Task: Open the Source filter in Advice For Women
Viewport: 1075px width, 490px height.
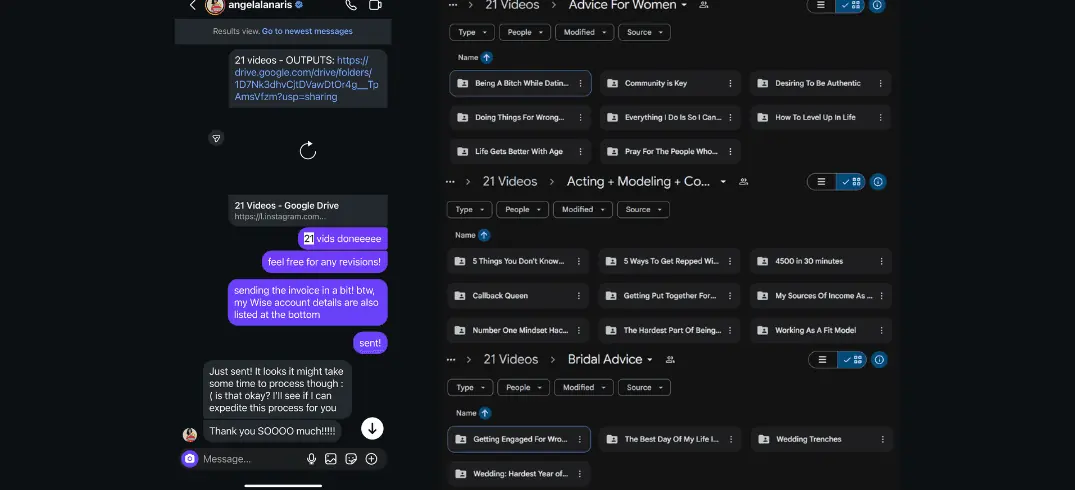Action: point(644,32)
